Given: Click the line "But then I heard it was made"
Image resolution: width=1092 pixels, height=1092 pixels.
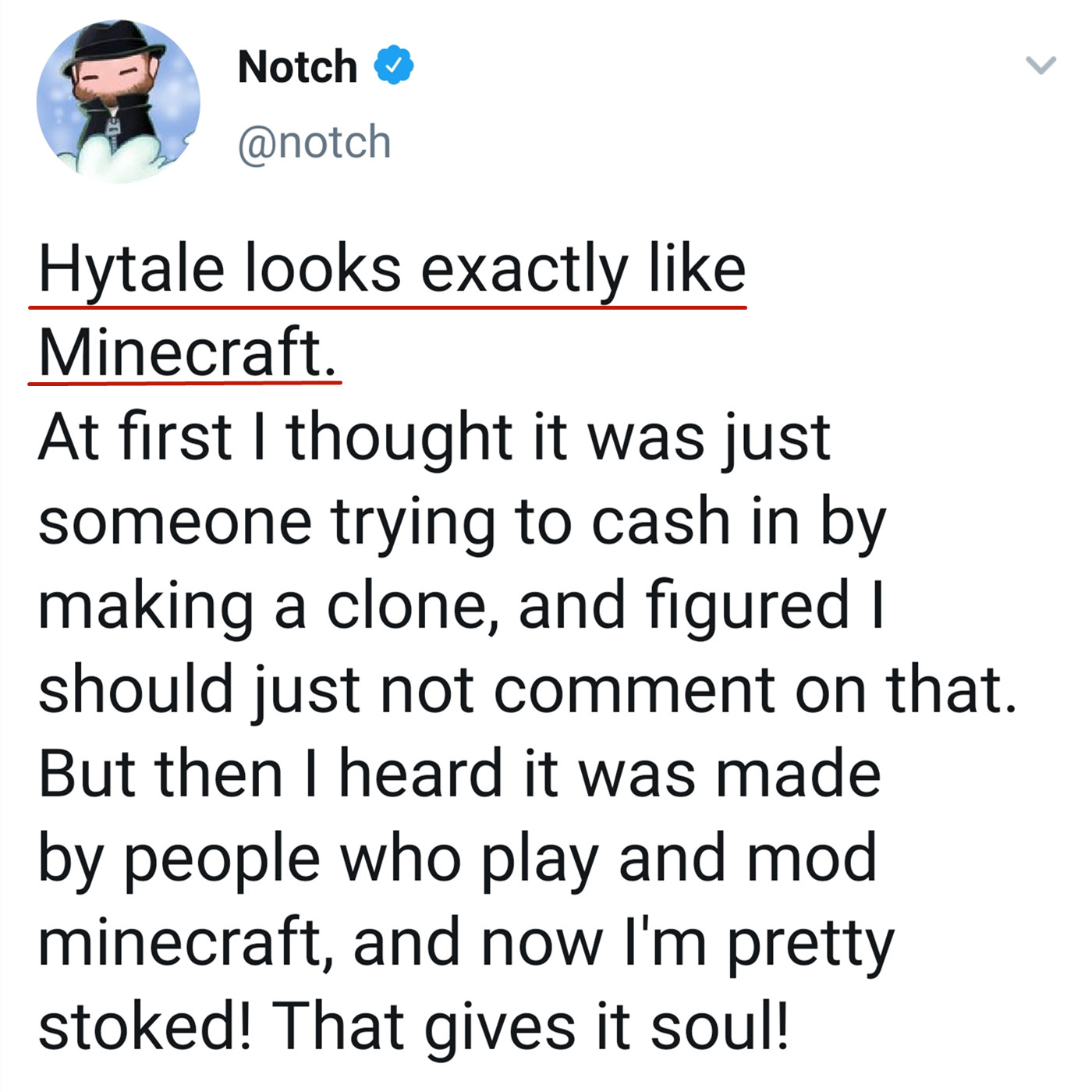Looking at the screenshot, I should click(x=459, y=774).
